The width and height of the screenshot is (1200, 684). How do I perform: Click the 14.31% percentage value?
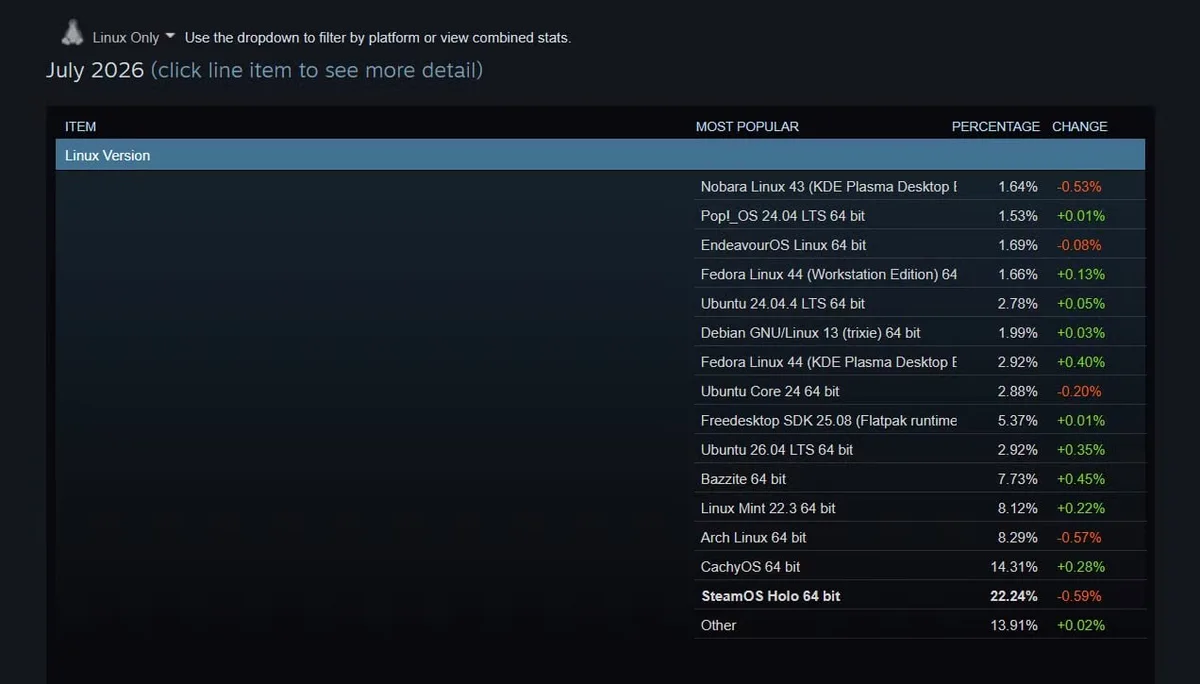[x=1014, y=567]
